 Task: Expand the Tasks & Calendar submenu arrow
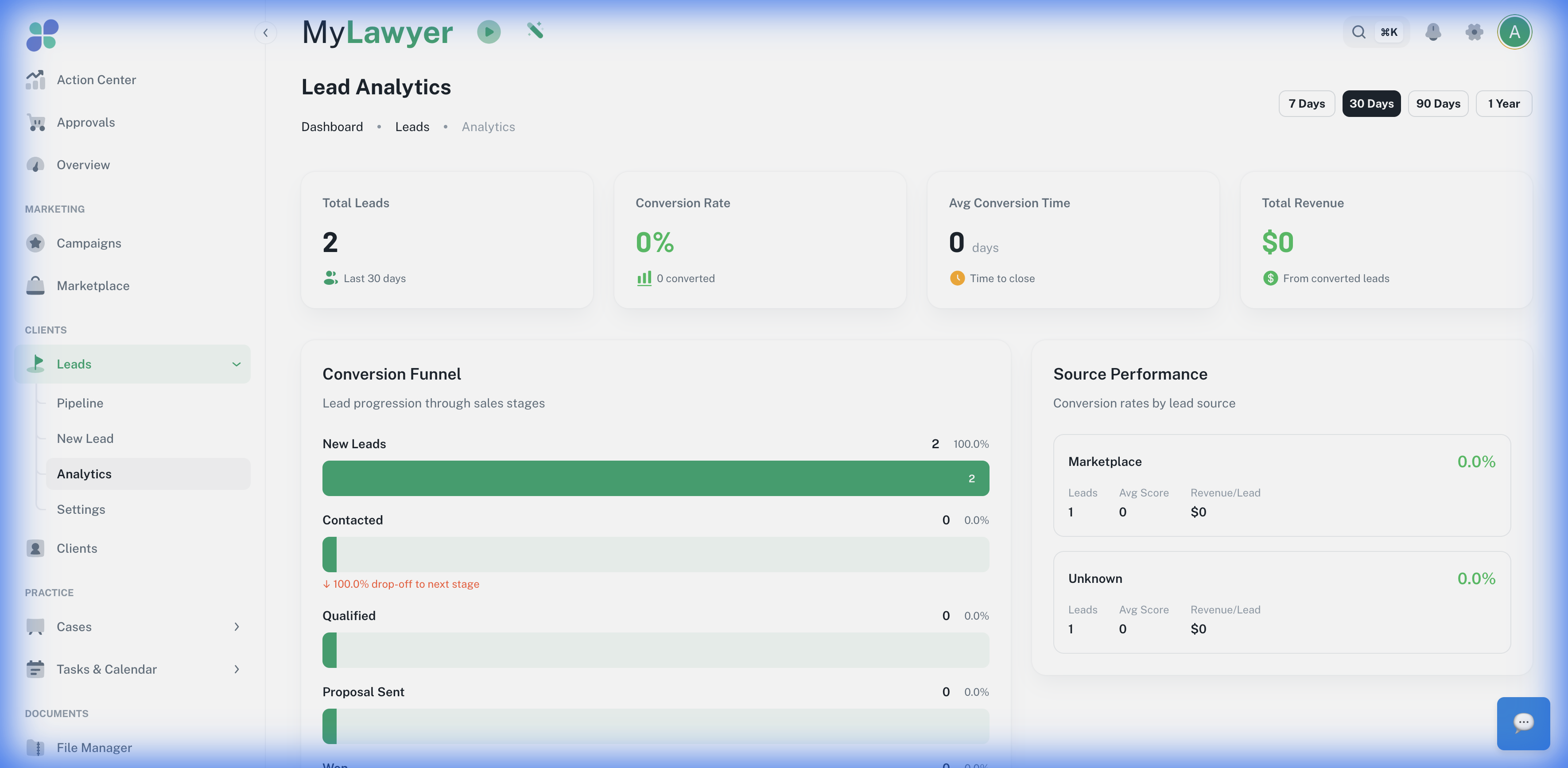[236, 669]
